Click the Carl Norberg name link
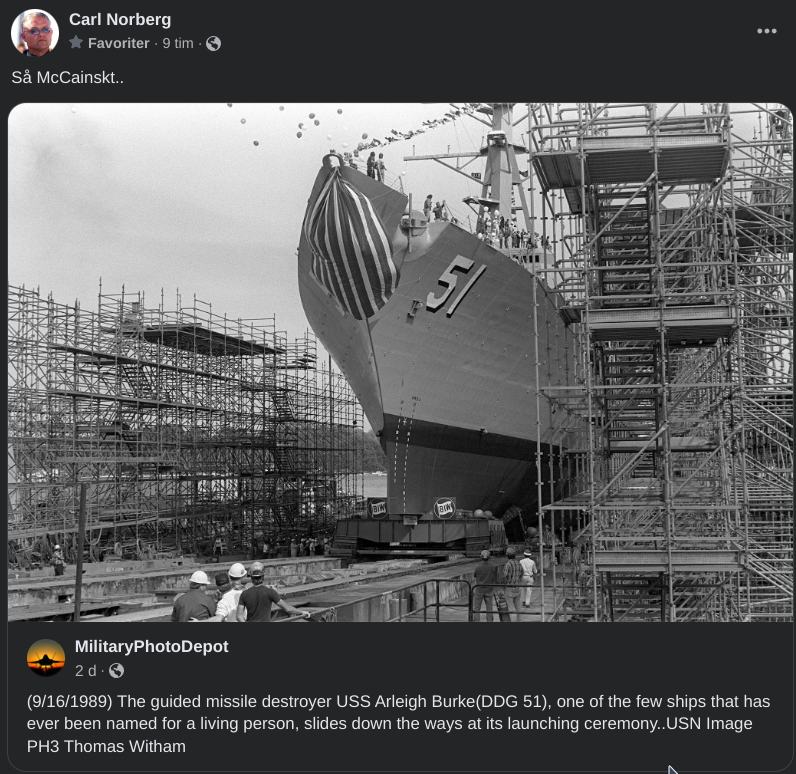Viewport: 796px width, 774px height. (120, 19)
